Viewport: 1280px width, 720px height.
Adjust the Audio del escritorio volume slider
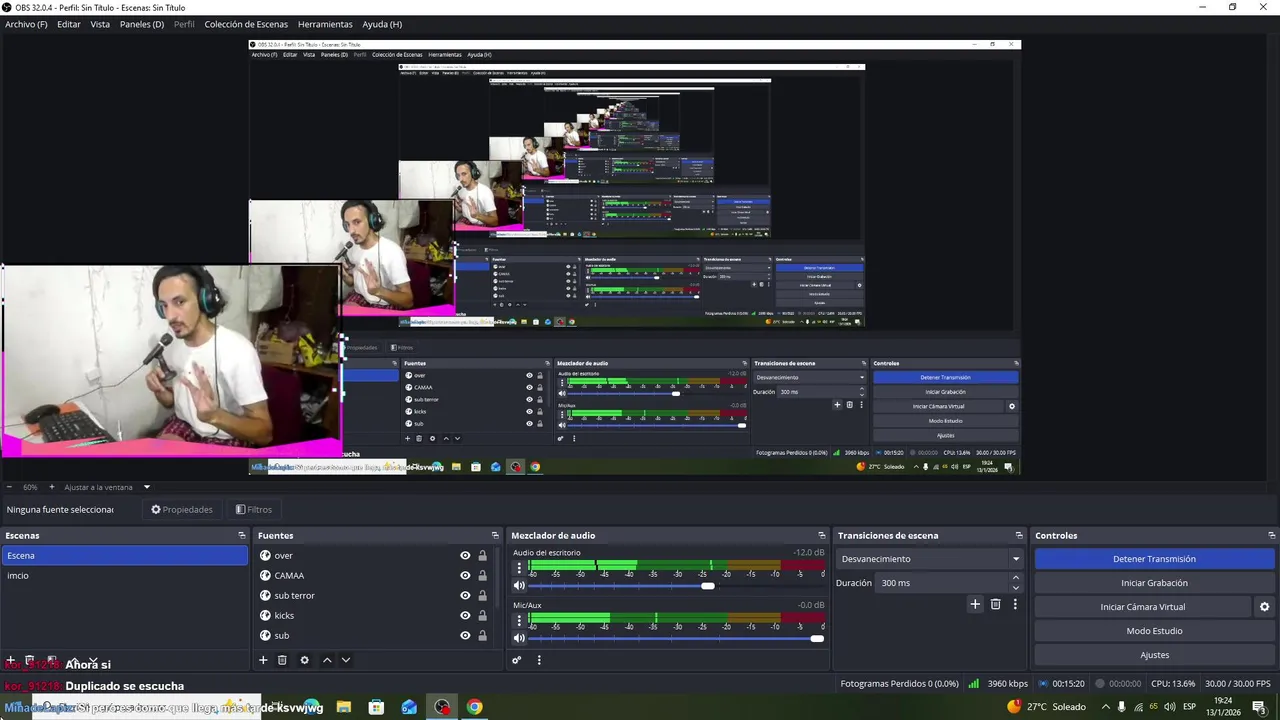tap(675, 586)
